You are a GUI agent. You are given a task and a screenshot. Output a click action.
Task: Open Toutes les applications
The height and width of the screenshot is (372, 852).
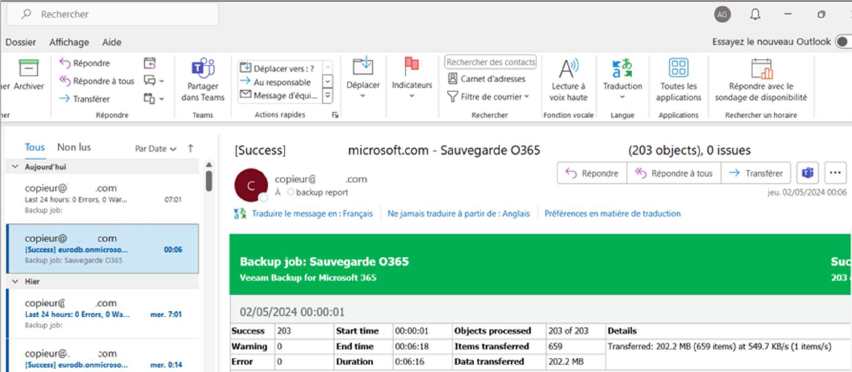[x=679, y=80]
